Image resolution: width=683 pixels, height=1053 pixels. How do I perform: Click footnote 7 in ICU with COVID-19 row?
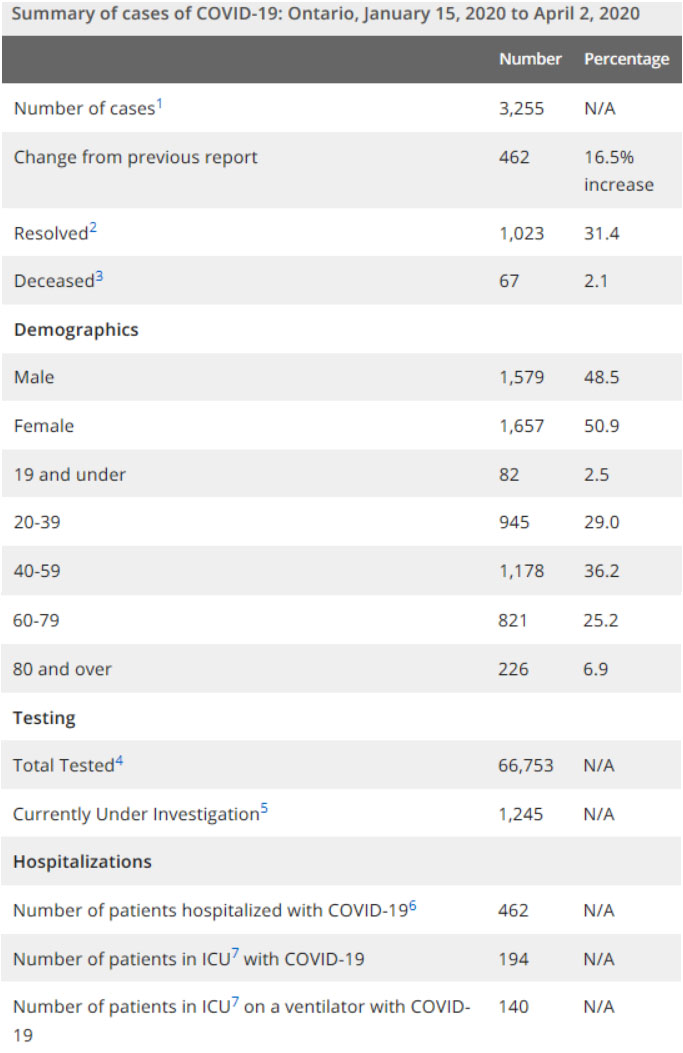pyautogui.click(x=235, y=953)
